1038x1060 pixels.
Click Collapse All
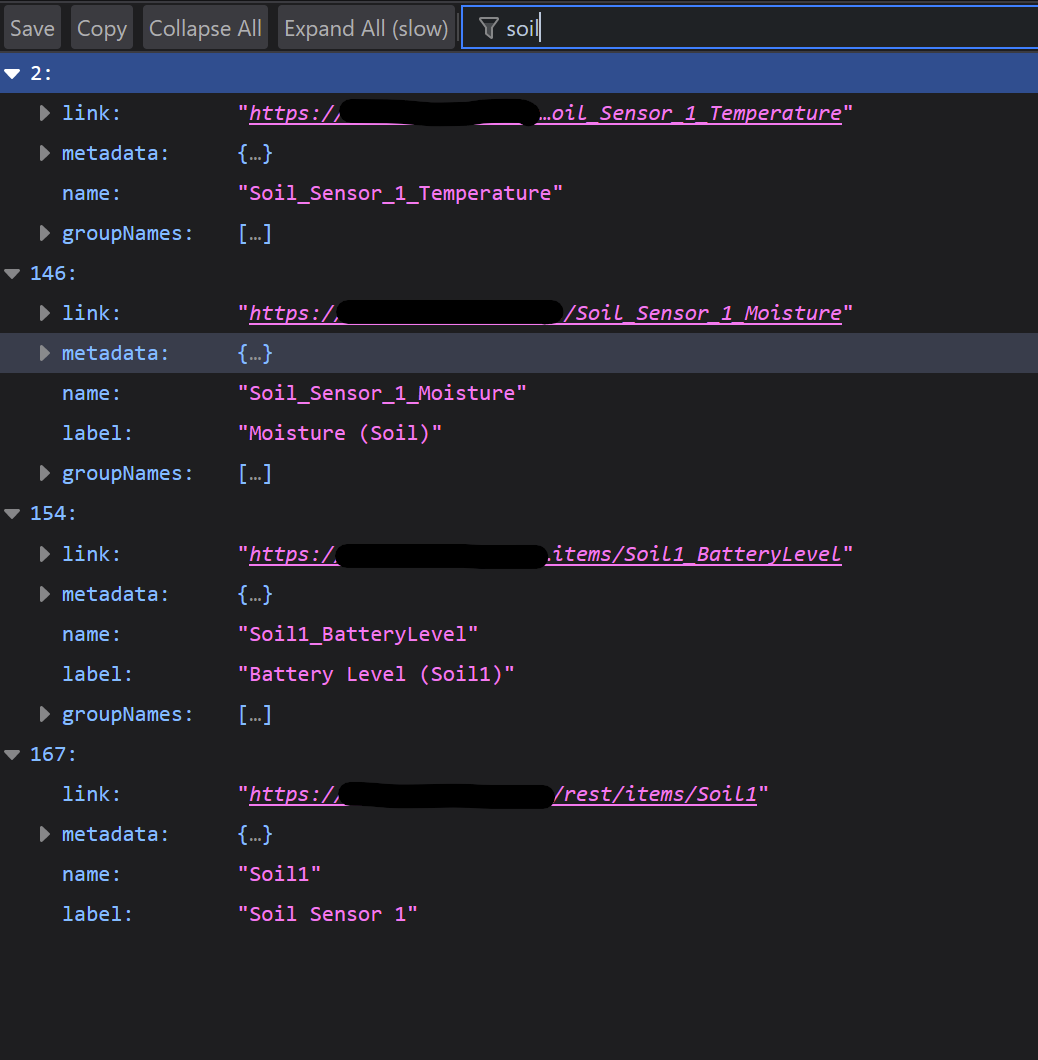205,27
